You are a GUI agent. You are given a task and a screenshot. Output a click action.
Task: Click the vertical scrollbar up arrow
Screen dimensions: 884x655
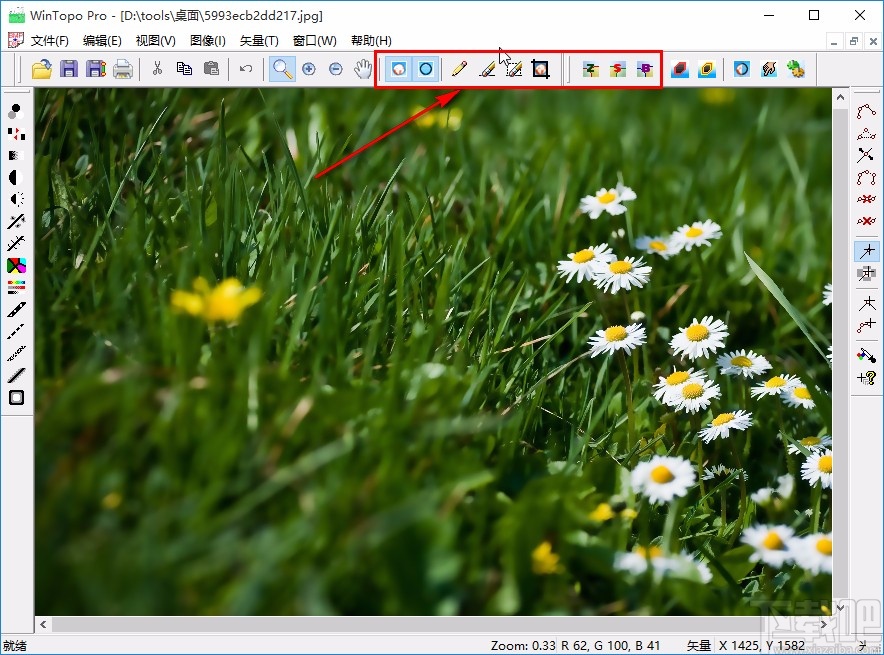pos(840,96)
